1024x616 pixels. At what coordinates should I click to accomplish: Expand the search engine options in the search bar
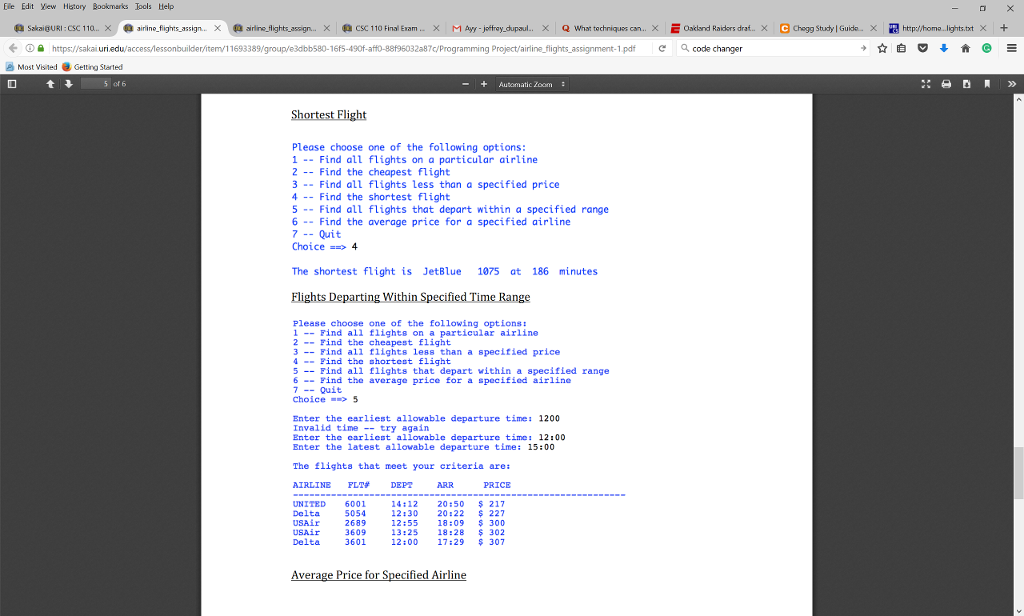pyautogui.click(x=684, y=46)
